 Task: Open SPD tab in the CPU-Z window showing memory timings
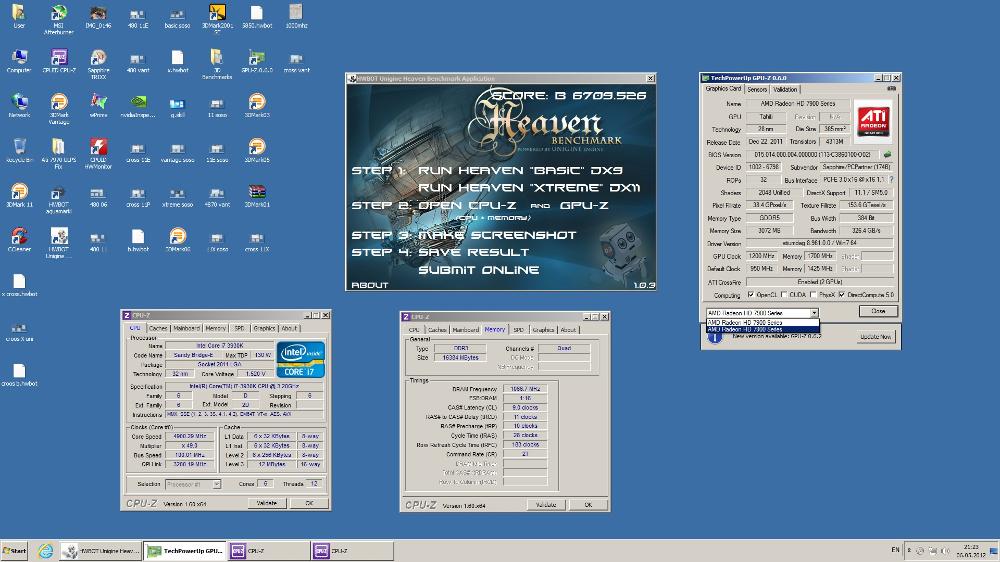click(518, 330)
